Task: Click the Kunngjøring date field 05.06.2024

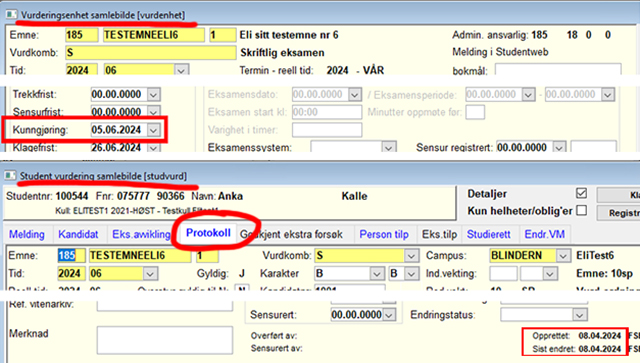Action: click(119, 130)
